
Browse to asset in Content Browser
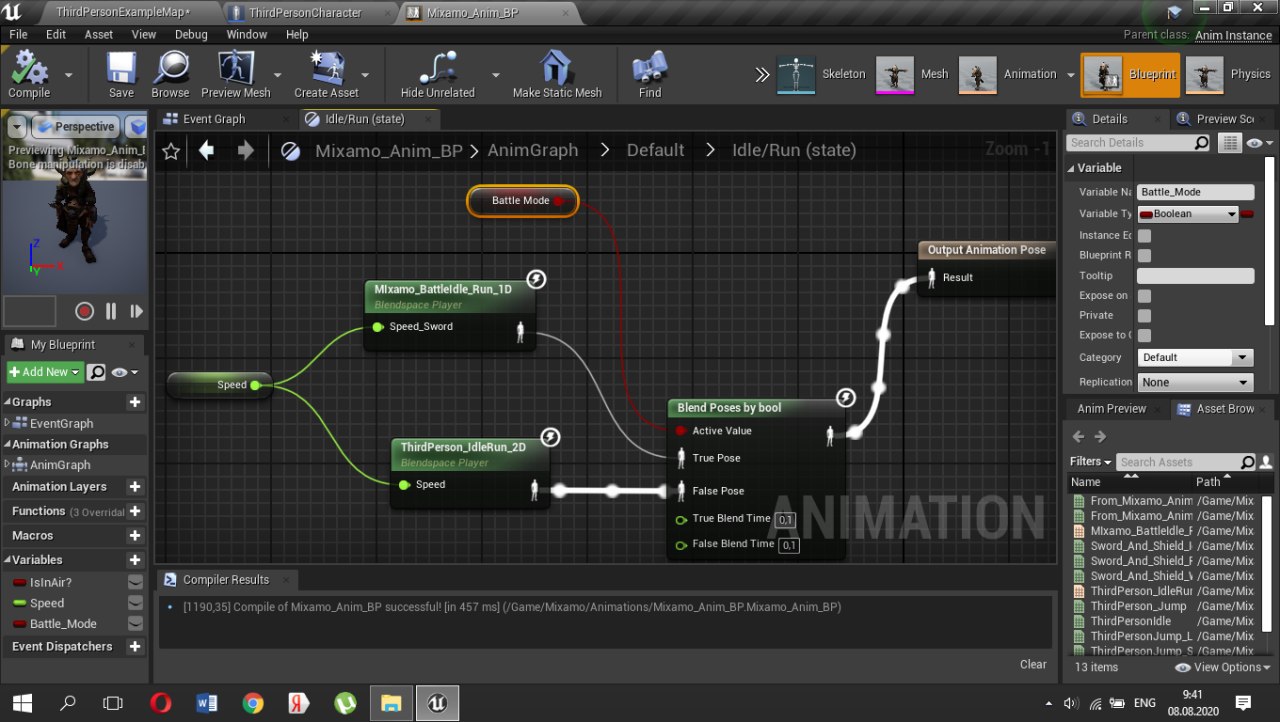coord(170,74)
